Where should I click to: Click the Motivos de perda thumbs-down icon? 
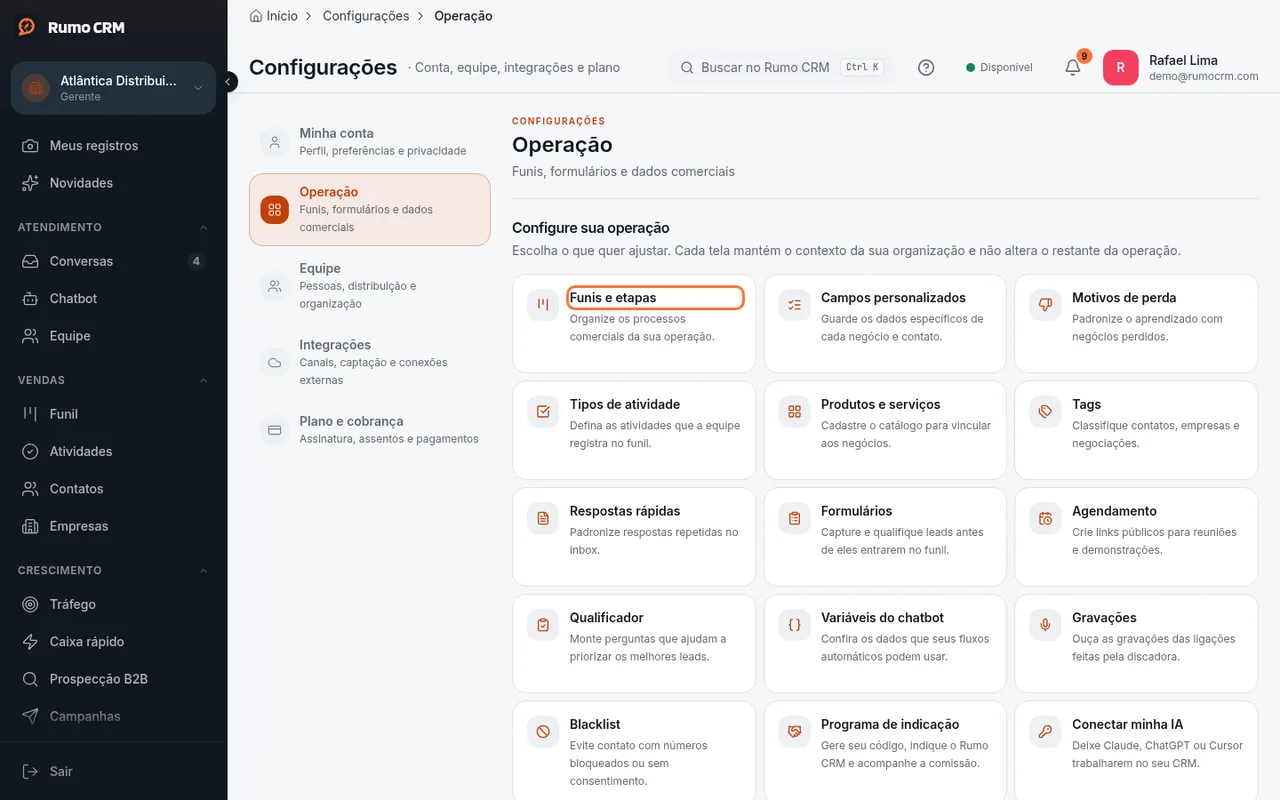point(1045,305)
